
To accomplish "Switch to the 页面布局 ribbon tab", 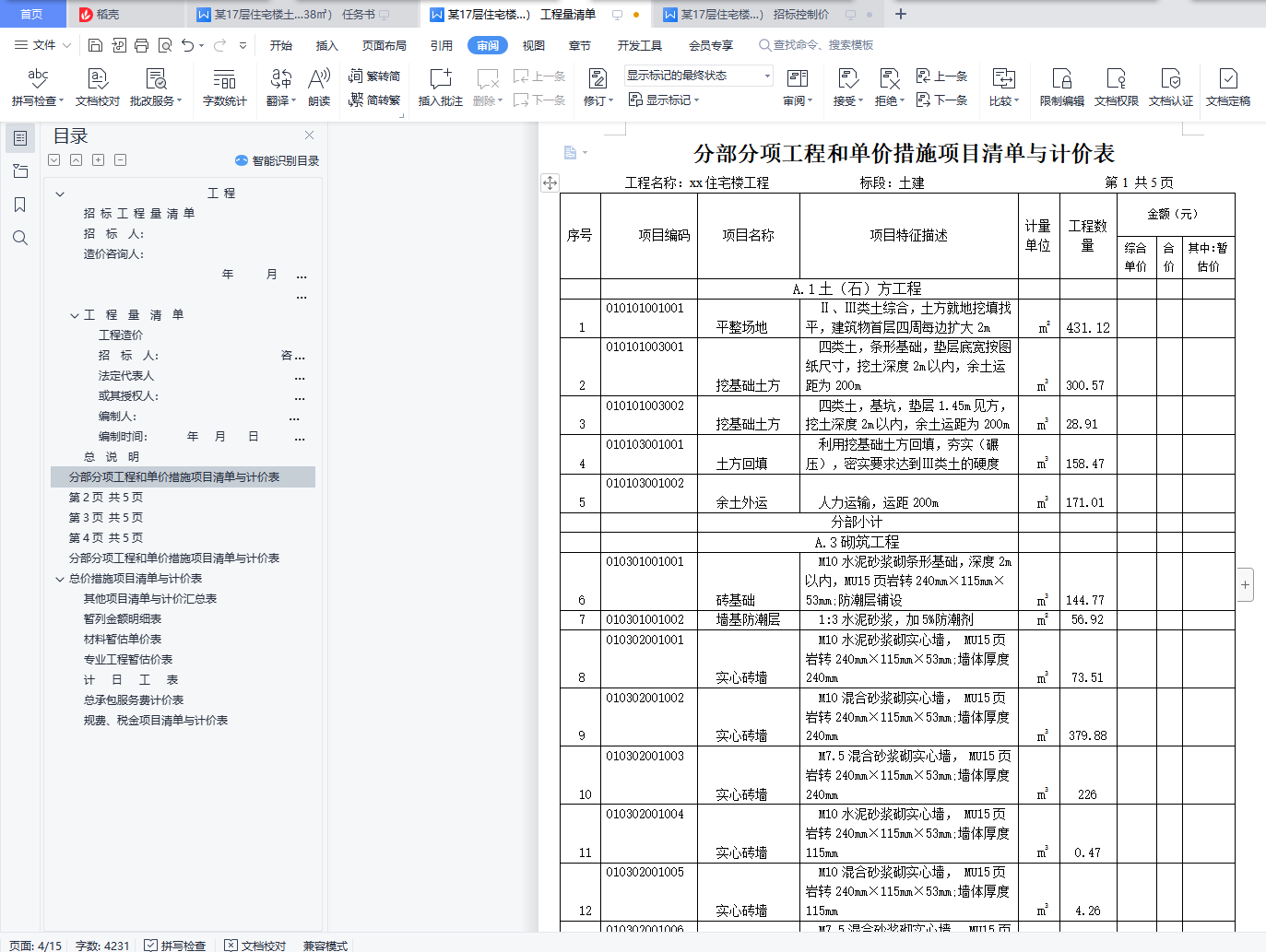I will [x=385, y=45].
